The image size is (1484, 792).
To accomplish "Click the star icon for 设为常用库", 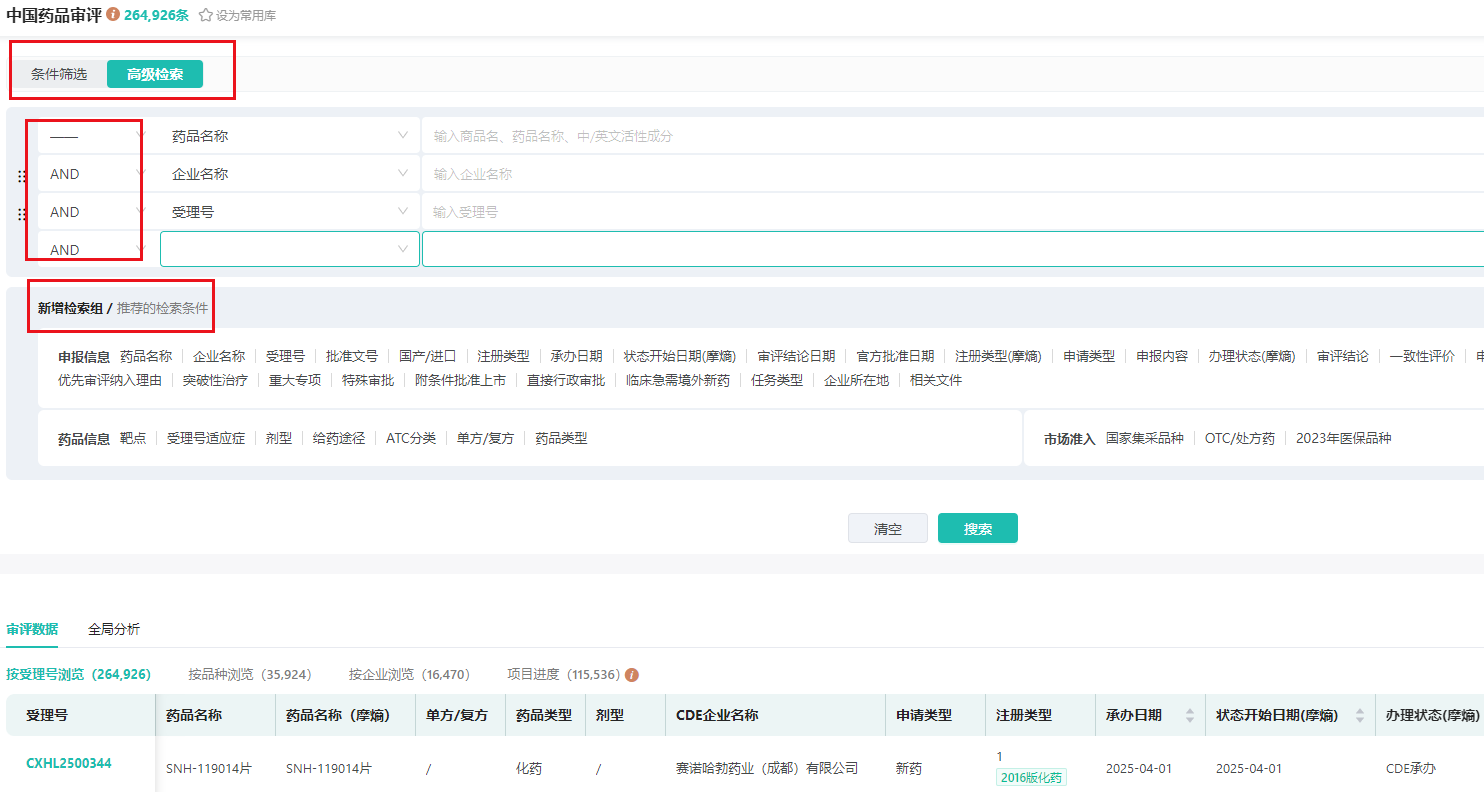I will coord(206,16).
